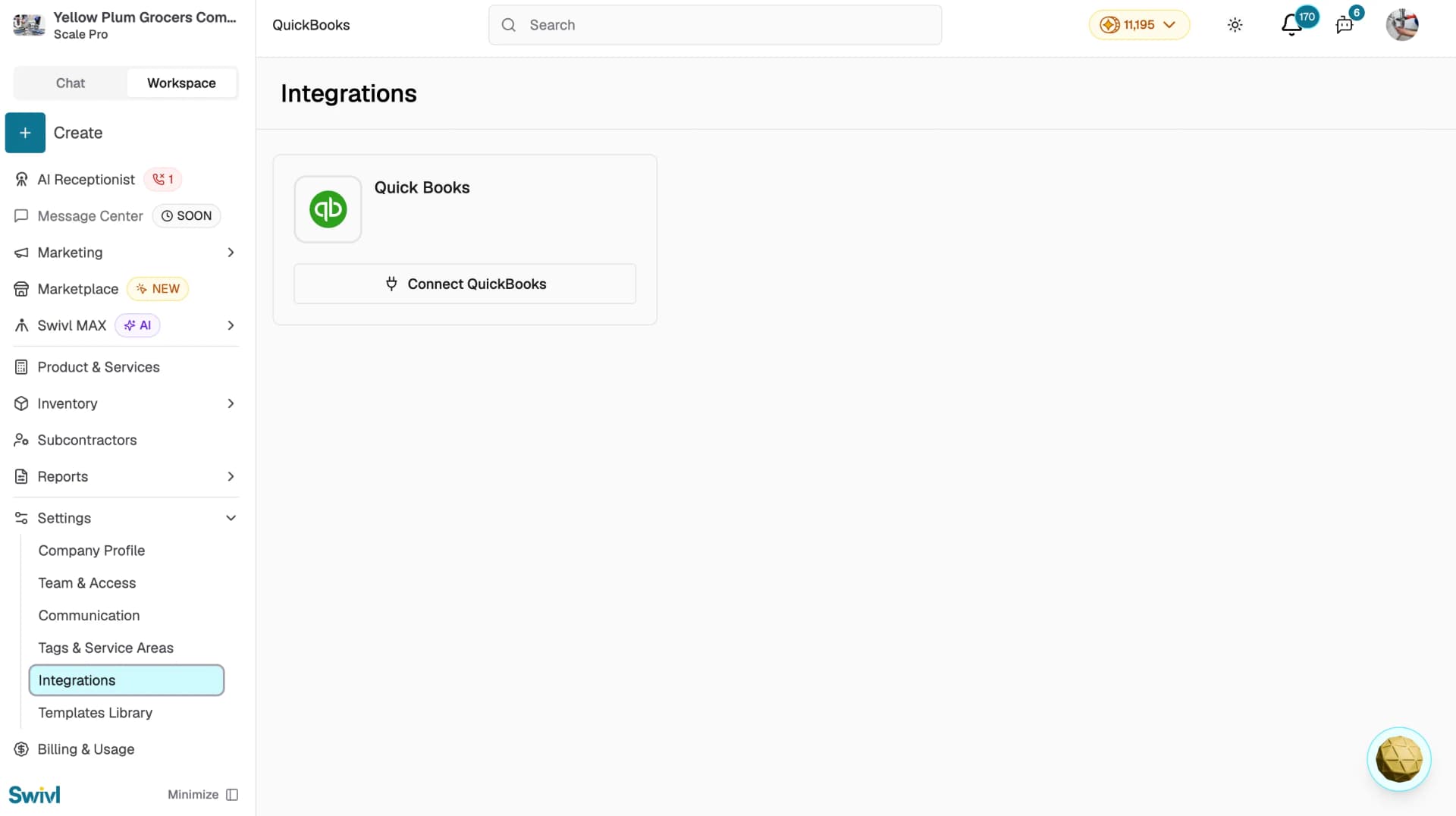Screen dimensions: 1456x816
Task: Click the Message Center SOON badge
Action: pyautogui.click(x=187, y=216)
